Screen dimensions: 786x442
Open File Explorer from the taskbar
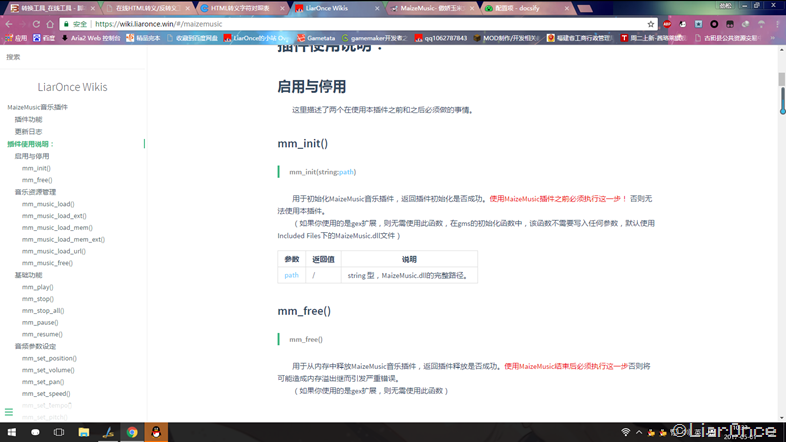click(x=84, y=432)
